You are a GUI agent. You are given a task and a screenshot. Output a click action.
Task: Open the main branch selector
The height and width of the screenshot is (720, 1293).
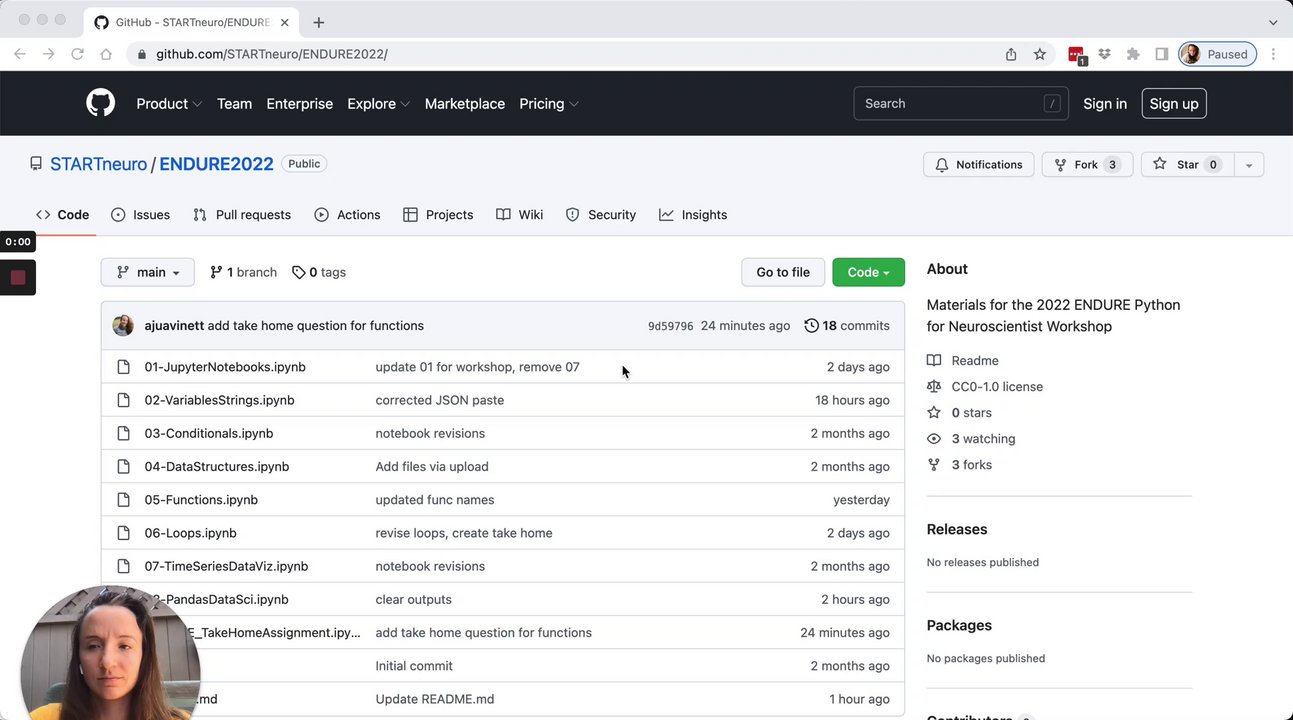[148, 272]
